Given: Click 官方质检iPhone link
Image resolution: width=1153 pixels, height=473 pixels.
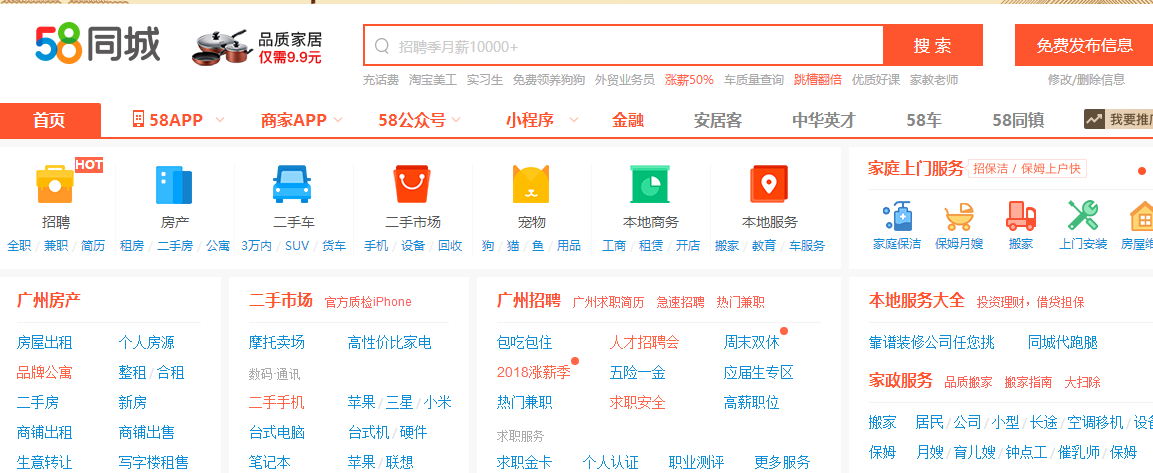Looking at the screenshot, I should [x=368, y=302].
